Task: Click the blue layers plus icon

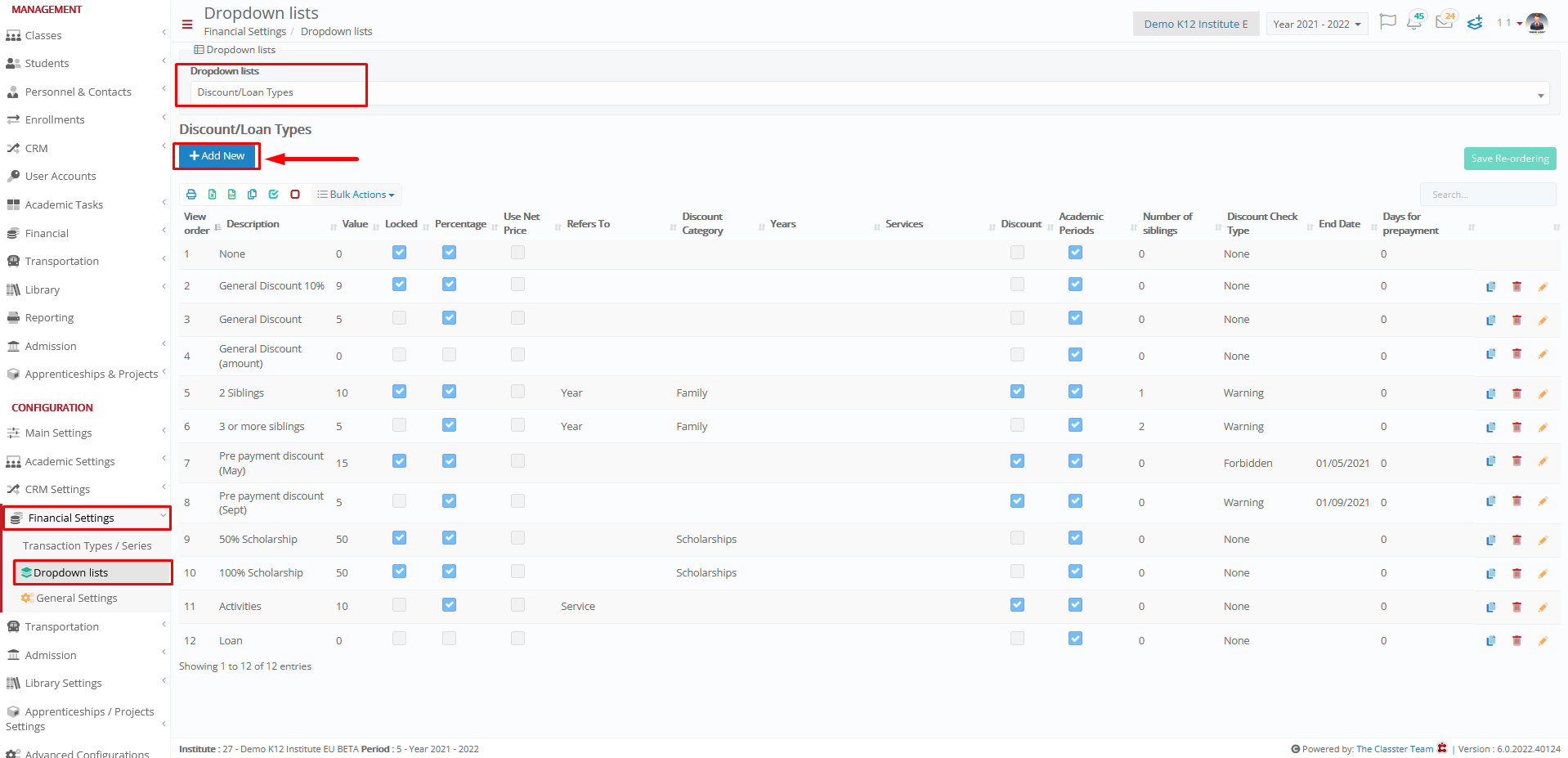Action: (1475, 23)
